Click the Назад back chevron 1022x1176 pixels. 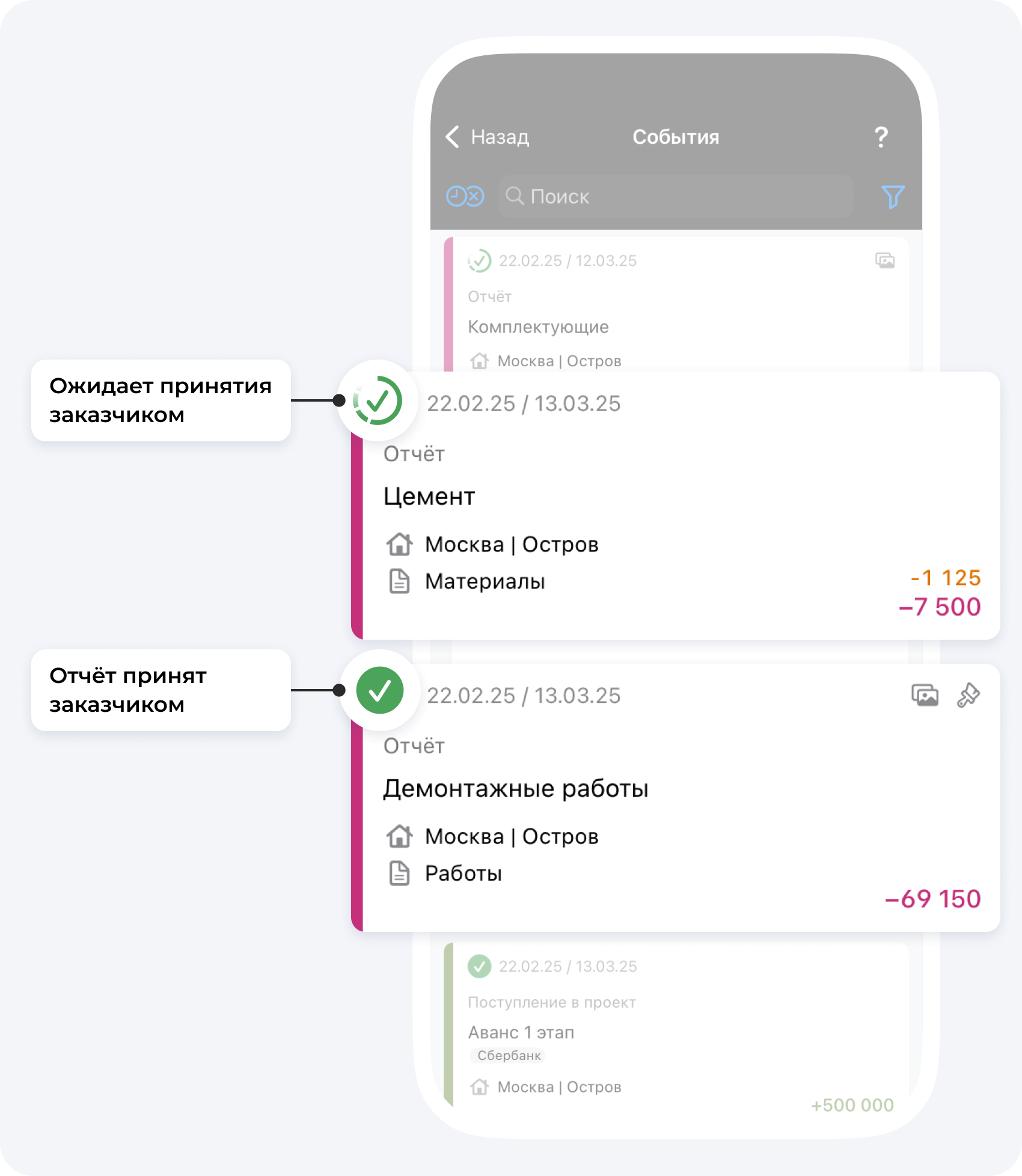[x=453, y=137]
